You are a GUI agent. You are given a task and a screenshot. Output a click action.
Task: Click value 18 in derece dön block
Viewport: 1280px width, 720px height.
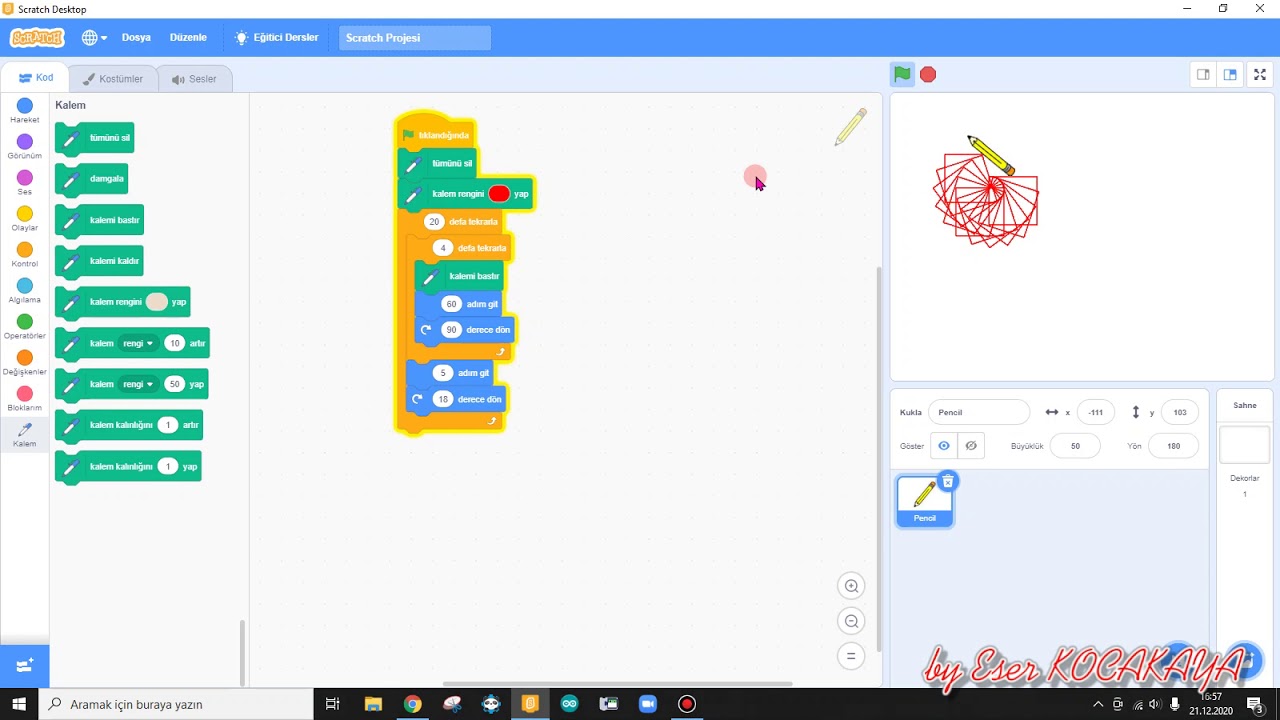click(443, 399)
